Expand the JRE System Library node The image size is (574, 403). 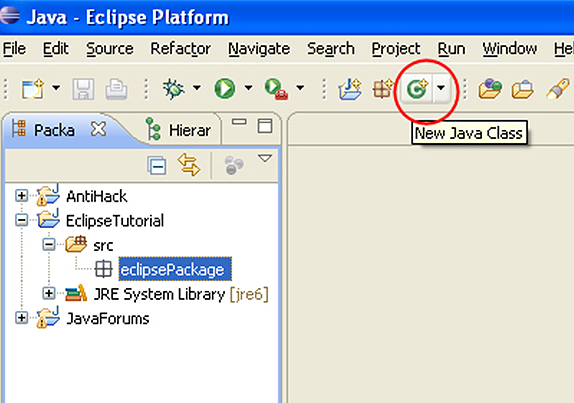[x=49, y=293]
